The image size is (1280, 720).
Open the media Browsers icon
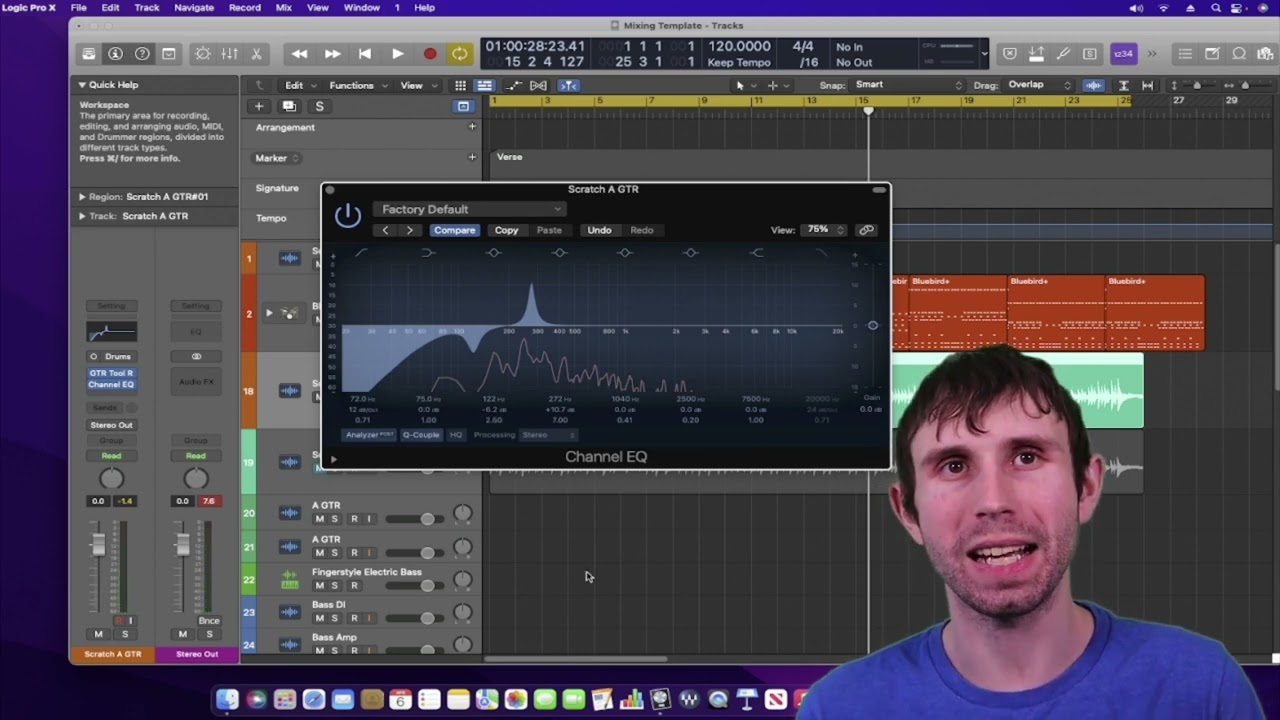pos(1265,54)
